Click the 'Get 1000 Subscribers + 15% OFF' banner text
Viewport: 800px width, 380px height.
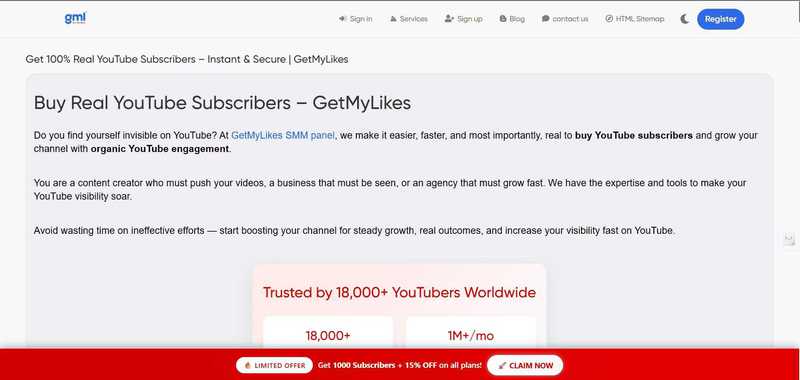399,365
